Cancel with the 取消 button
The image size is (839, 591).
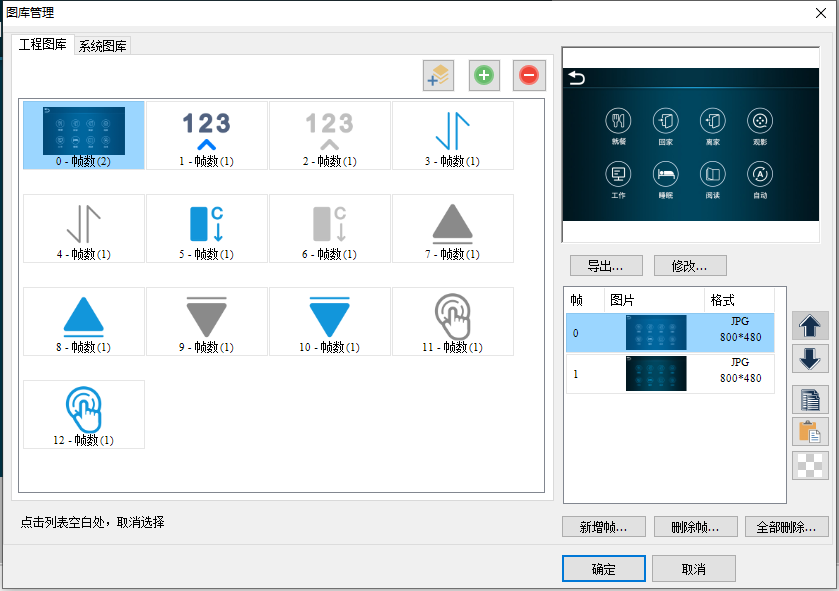point(694,569)
